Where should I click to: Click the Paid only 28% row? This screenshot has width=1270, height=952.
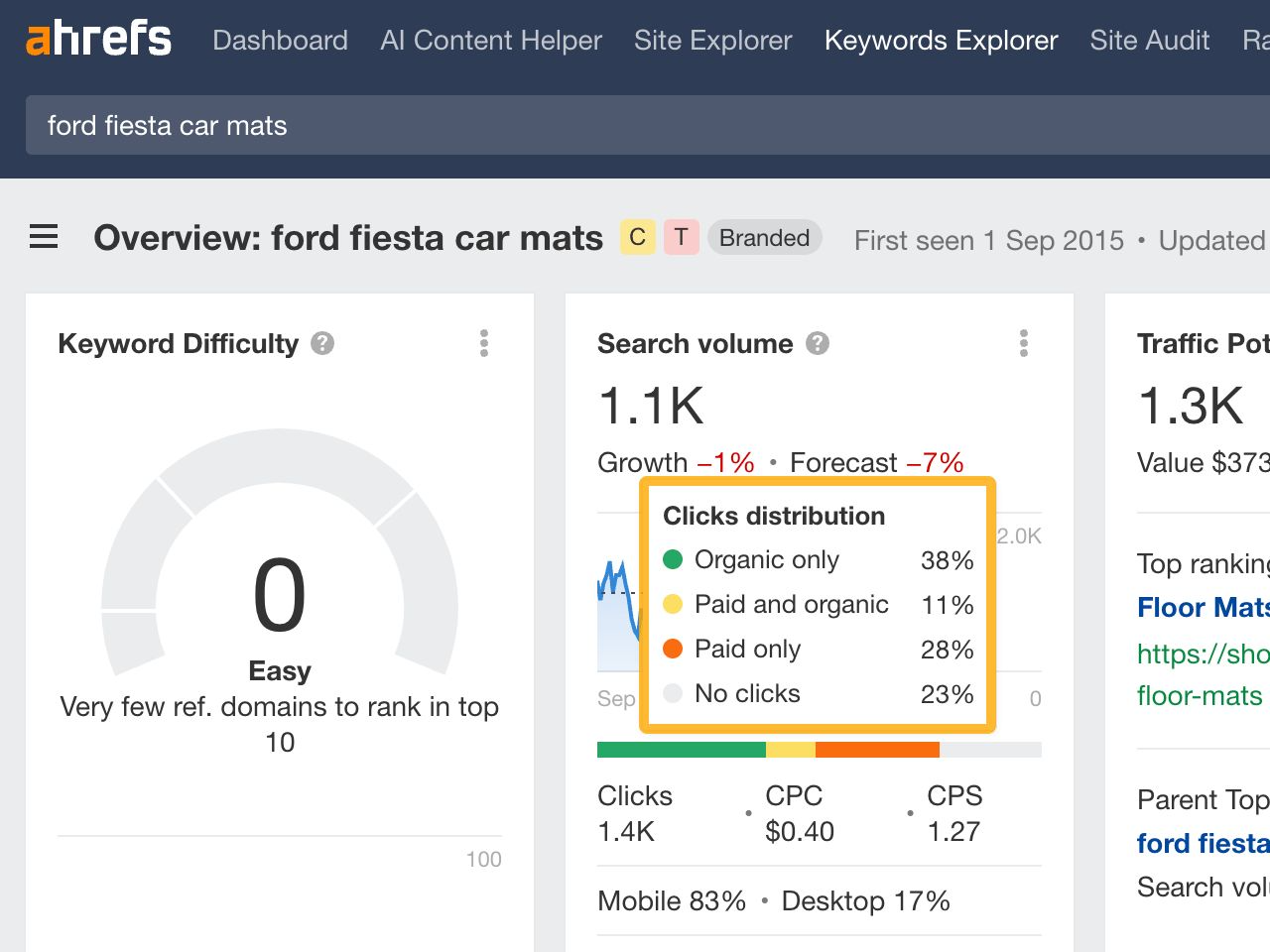(x=819, y=650)
